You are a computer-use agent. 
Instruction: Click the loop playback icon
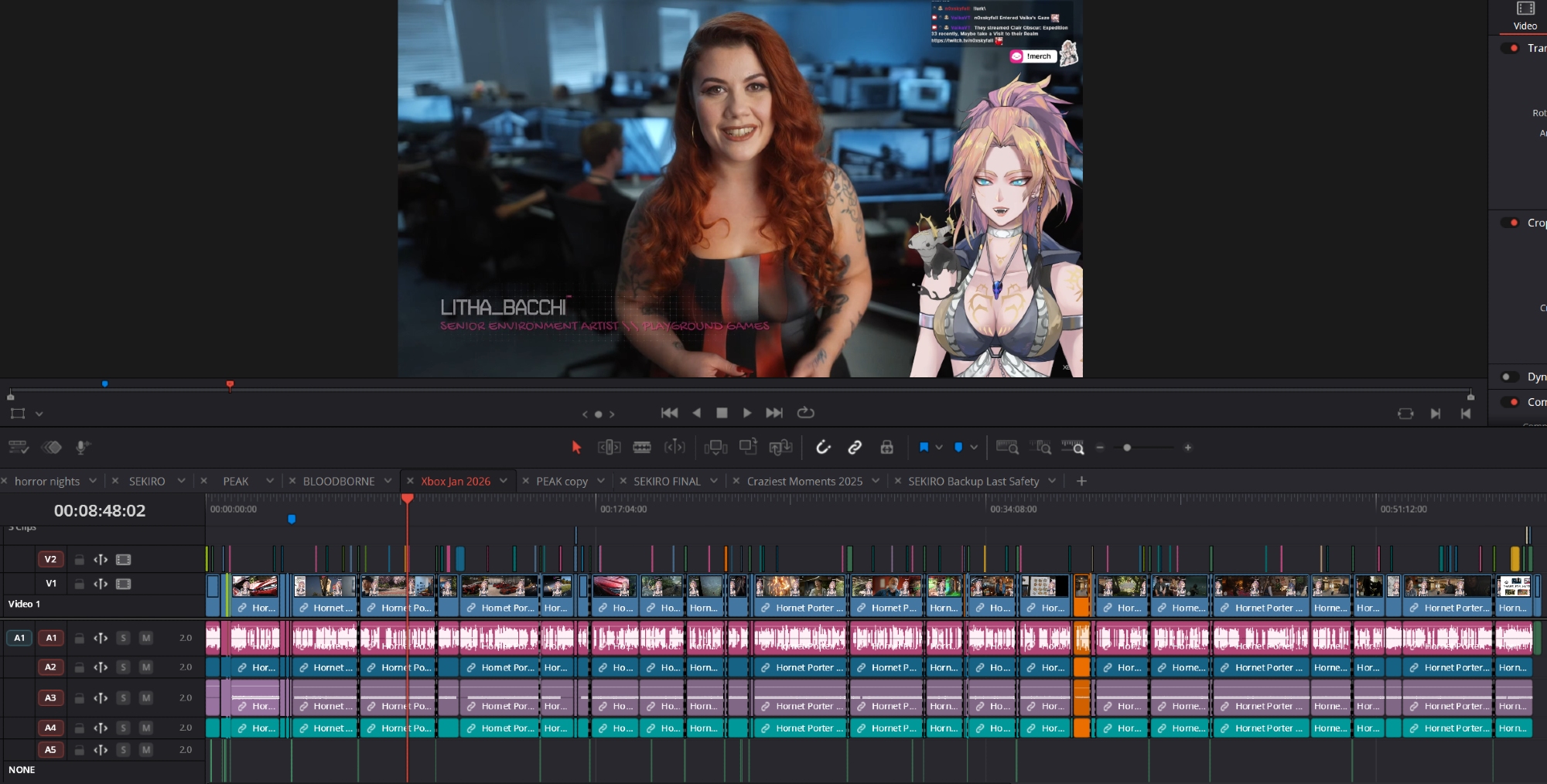click(x=806, y=413)
